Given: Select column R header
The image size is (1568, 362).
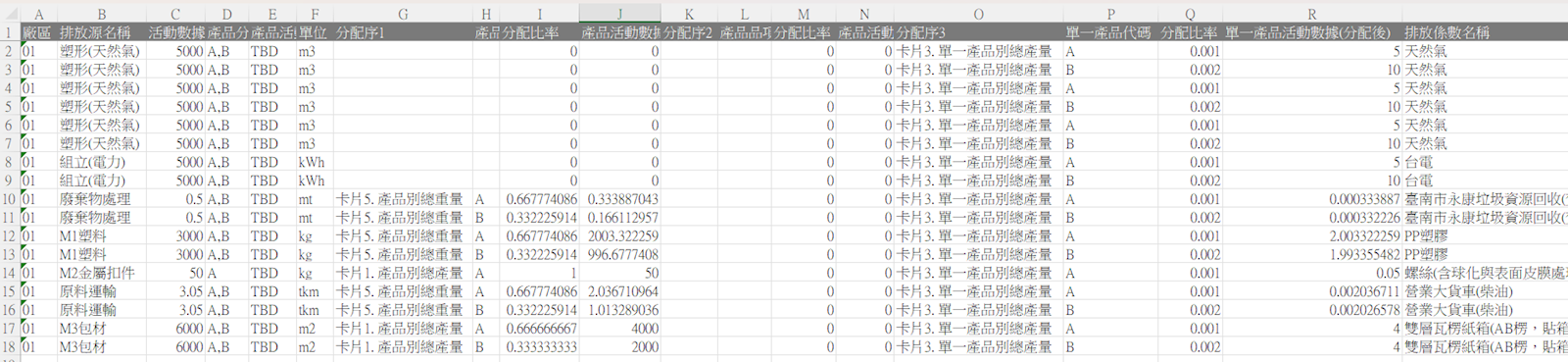Looking at the screenshot, I should tap(1312, 15).
